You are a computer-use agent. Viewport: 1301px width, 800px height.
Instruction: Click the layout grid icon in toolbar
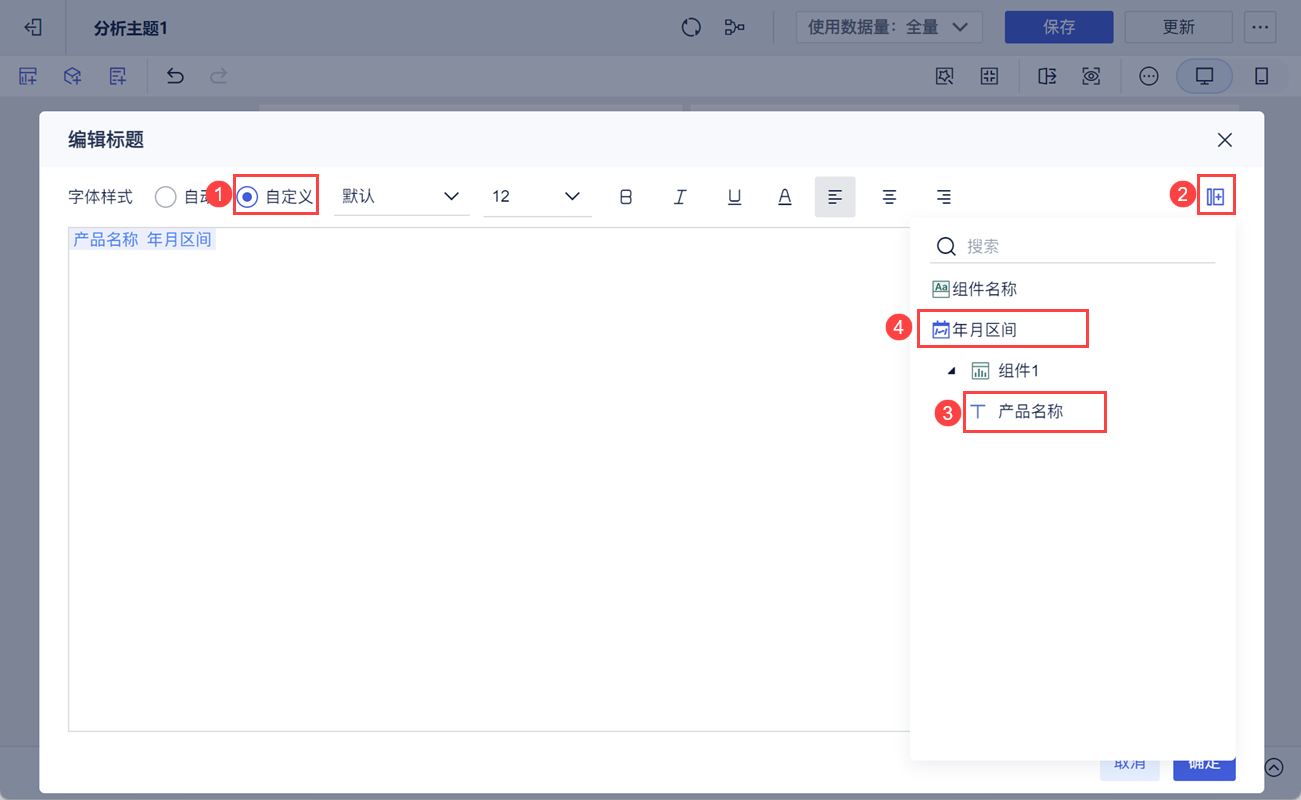[x=989, y=76]
